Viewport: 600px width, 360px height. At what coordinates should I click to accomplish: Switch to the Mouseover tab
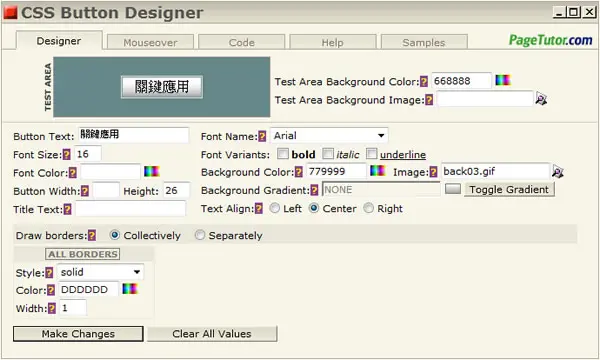point(150,42)
